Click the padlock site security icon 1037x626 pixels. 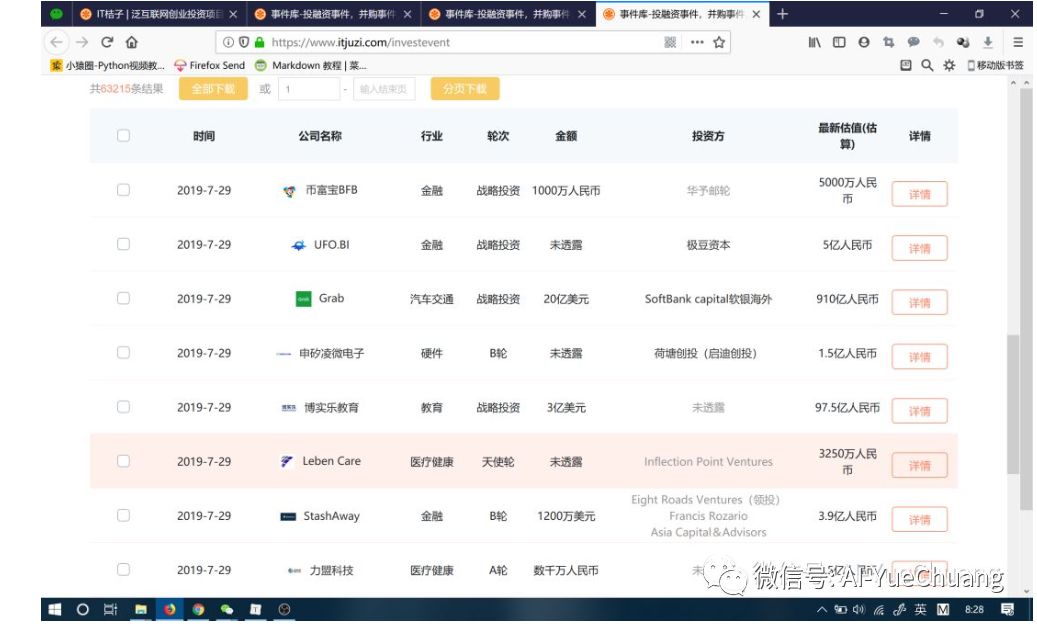[259, 42]
